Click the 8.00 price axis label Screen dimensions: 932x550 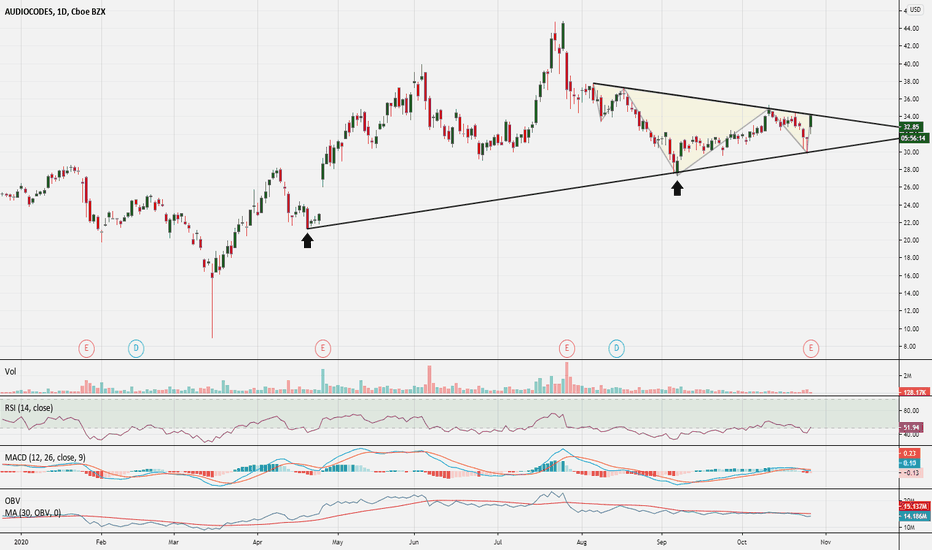point(910,346)
